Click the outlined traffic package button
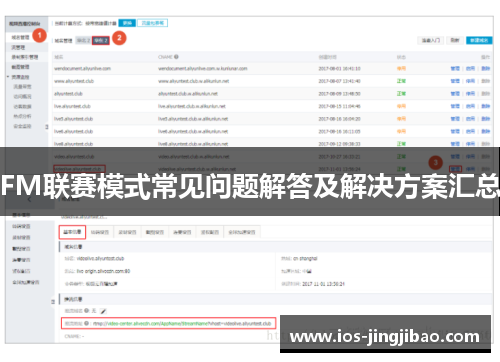The image size is (500, 362). (152, 23)
